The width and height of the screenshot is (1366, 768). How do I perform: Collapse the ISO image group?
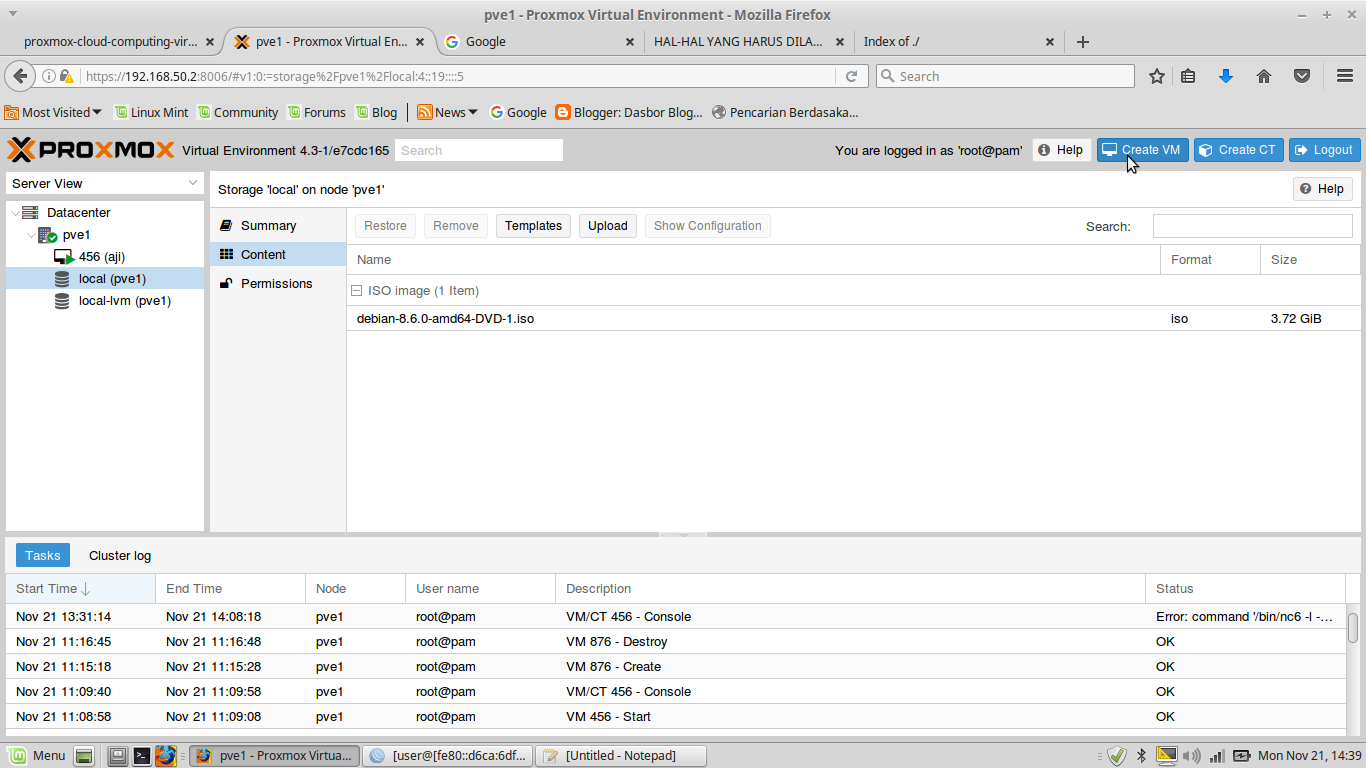tap(356, 291)
